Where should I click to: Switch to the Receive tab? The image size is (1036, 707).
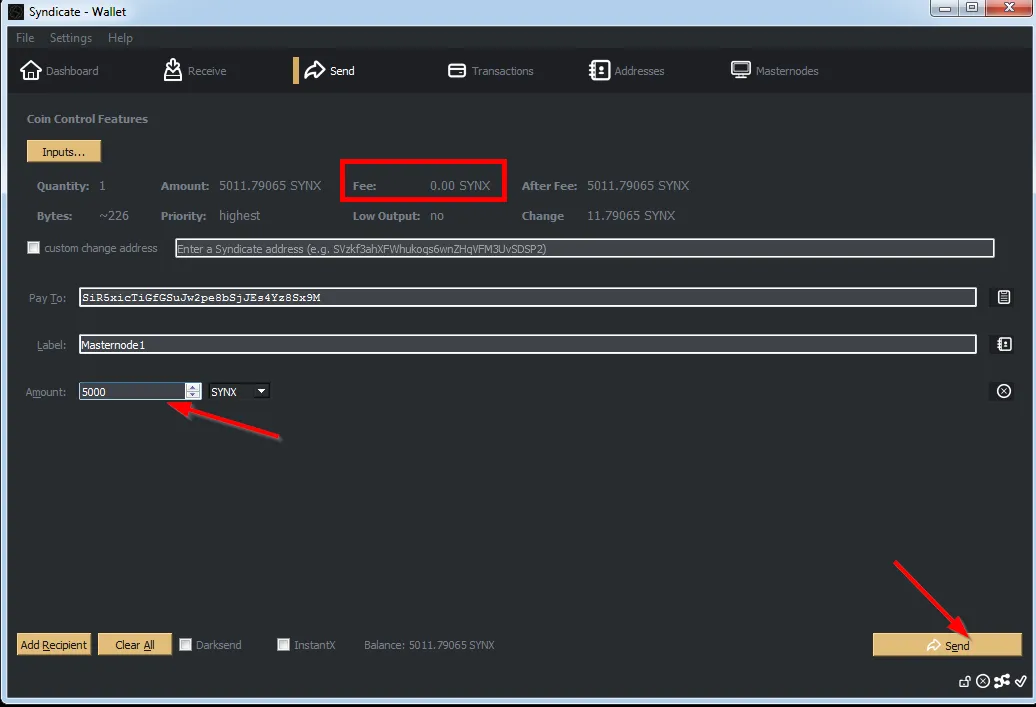[x=195, y=71]
